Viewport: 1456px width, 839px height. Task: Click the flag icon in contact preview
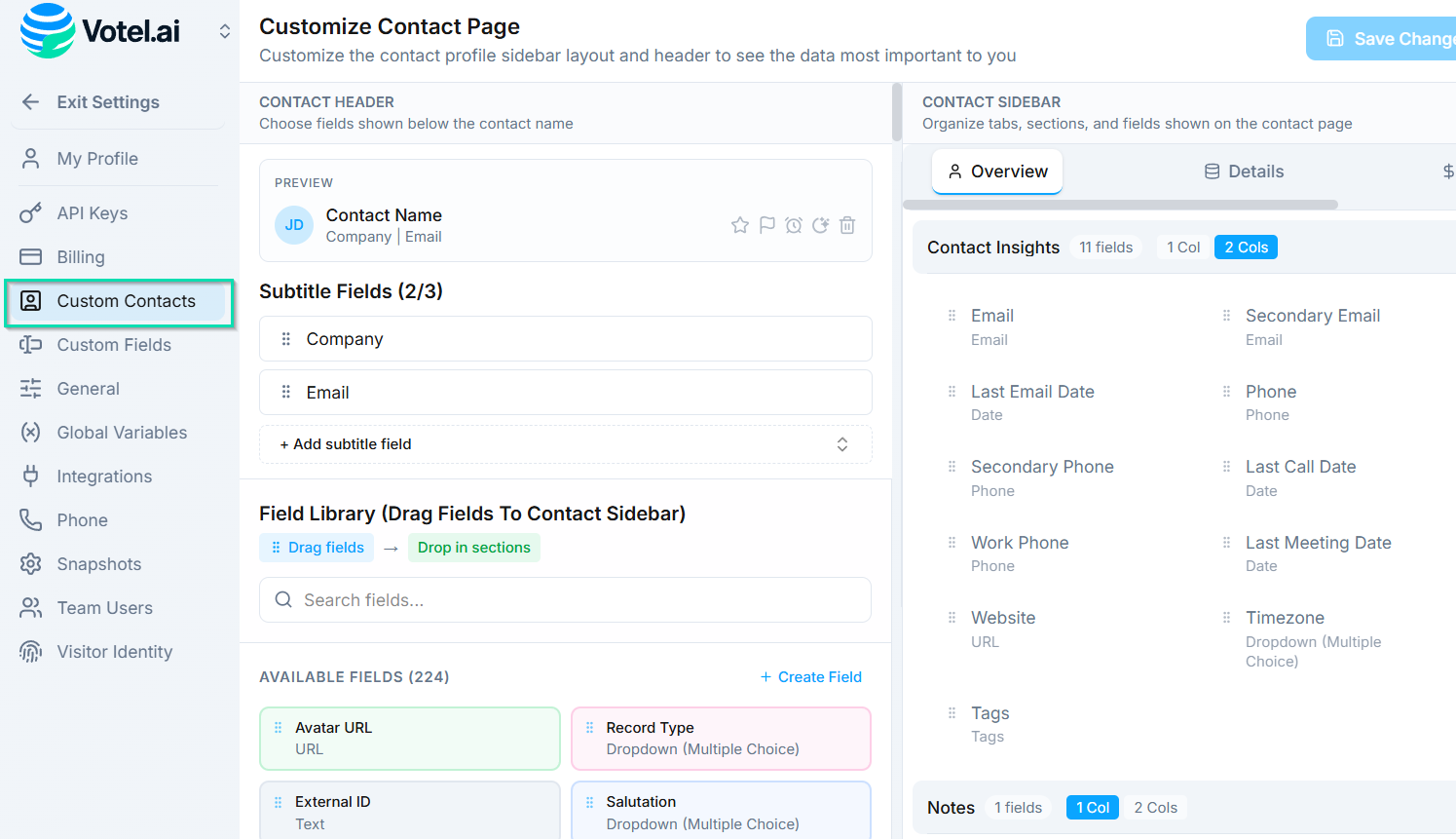point(767,225)
